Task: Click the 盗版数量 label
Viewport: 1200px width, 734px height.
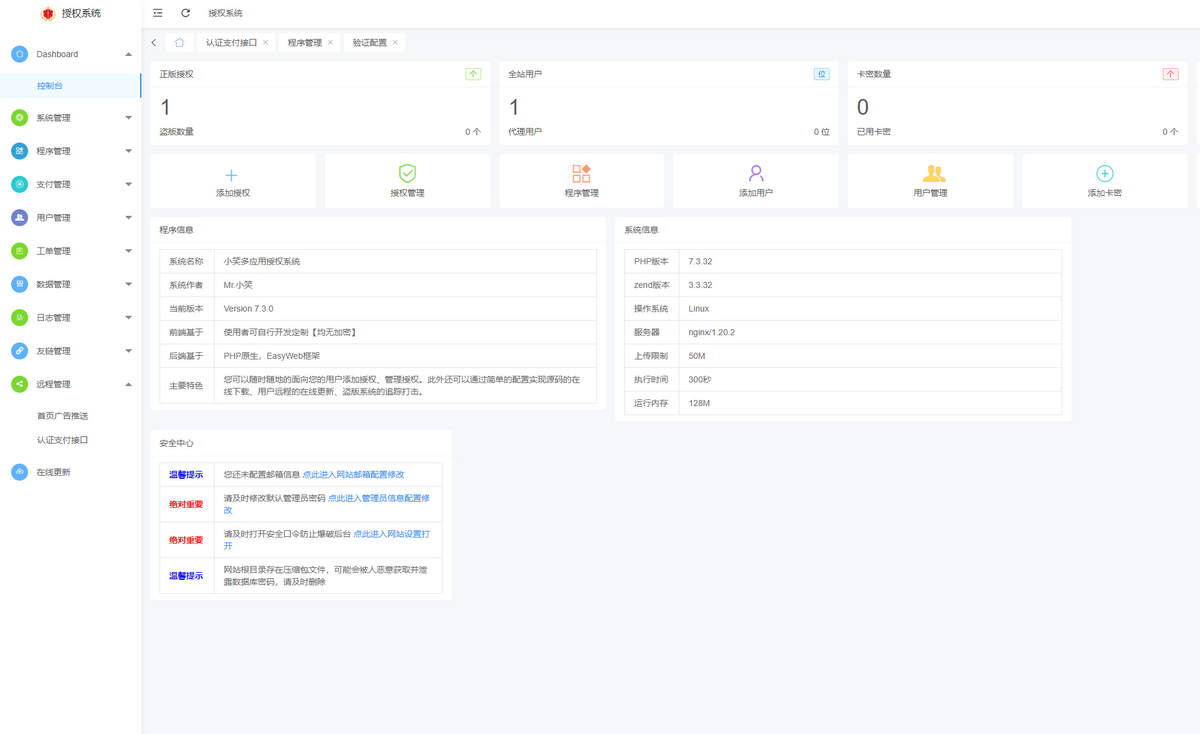Action: tap(177, 131)
